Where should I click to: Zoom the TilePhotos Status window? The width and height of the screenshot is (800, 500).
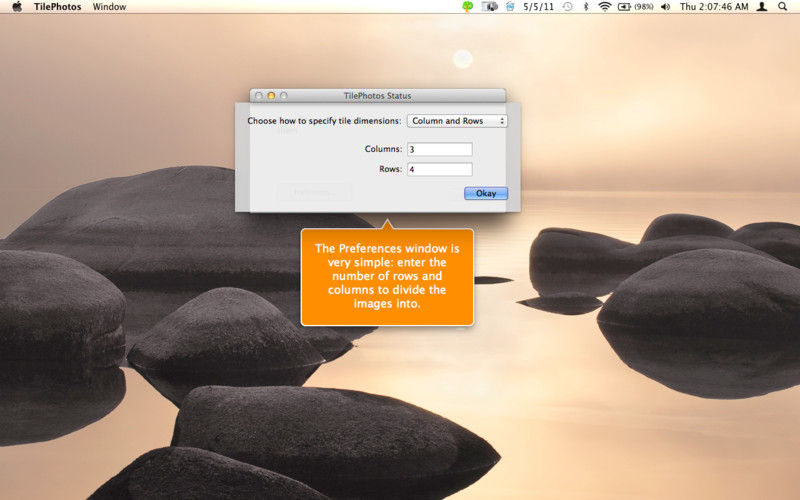pyautogui.click(x=284, y=95)
